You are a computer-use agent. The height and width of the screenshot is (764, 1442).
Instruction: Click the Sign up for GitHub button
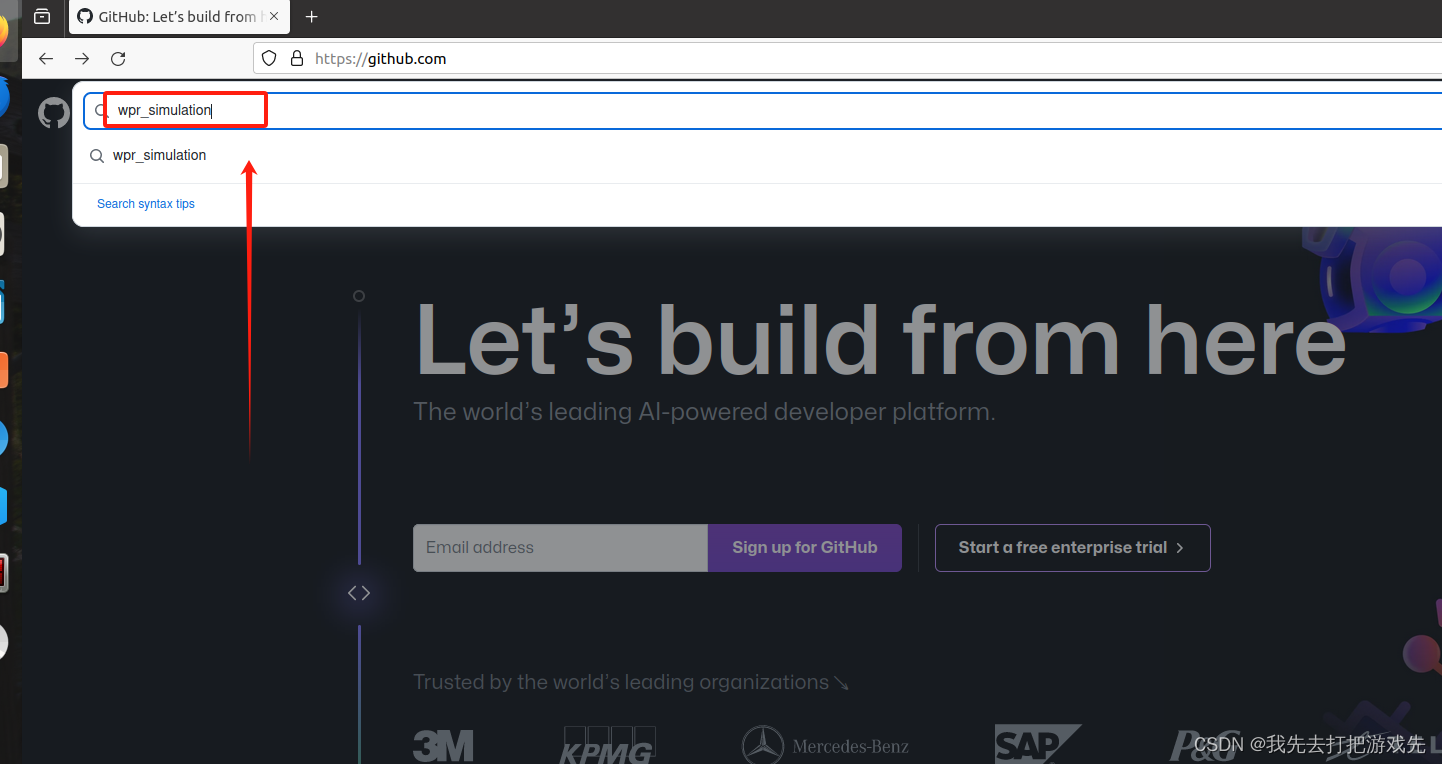805,548
